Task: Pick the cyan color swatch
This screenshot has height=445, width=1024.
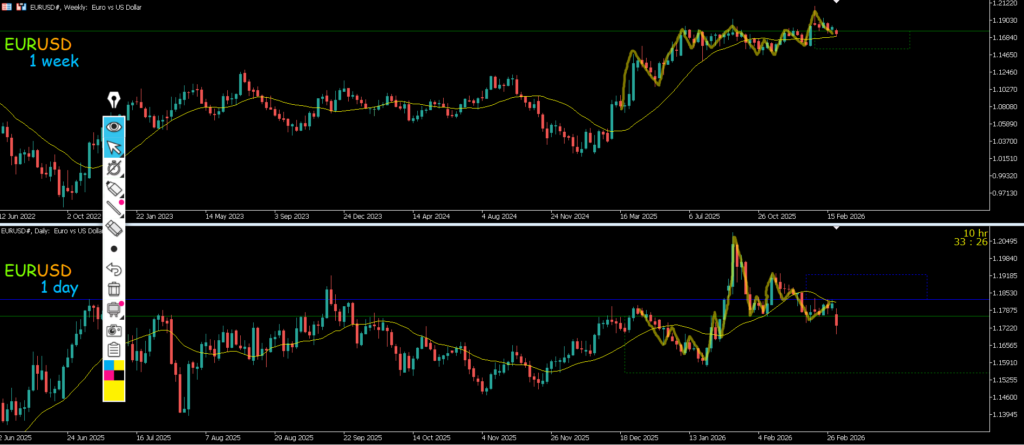Action: click(x=109, y=367)
